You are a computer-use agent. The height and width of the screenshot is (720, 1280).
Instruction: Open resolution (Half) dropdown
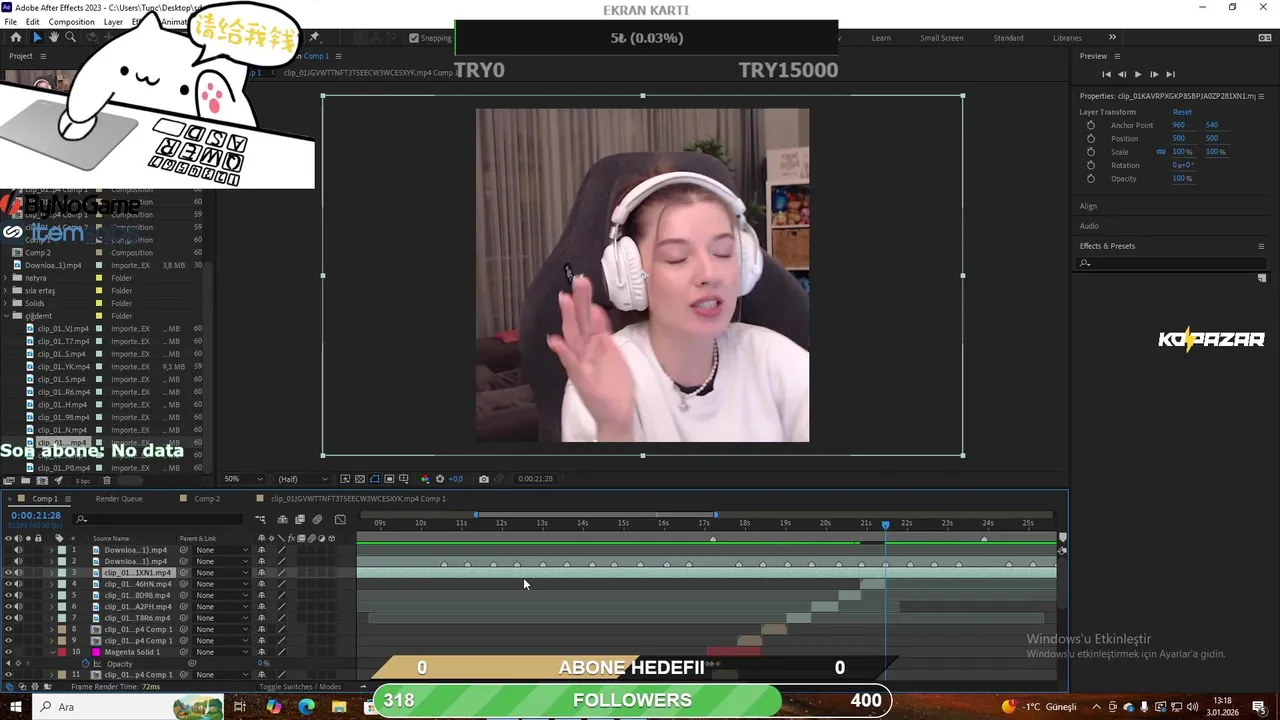[302, 479]
